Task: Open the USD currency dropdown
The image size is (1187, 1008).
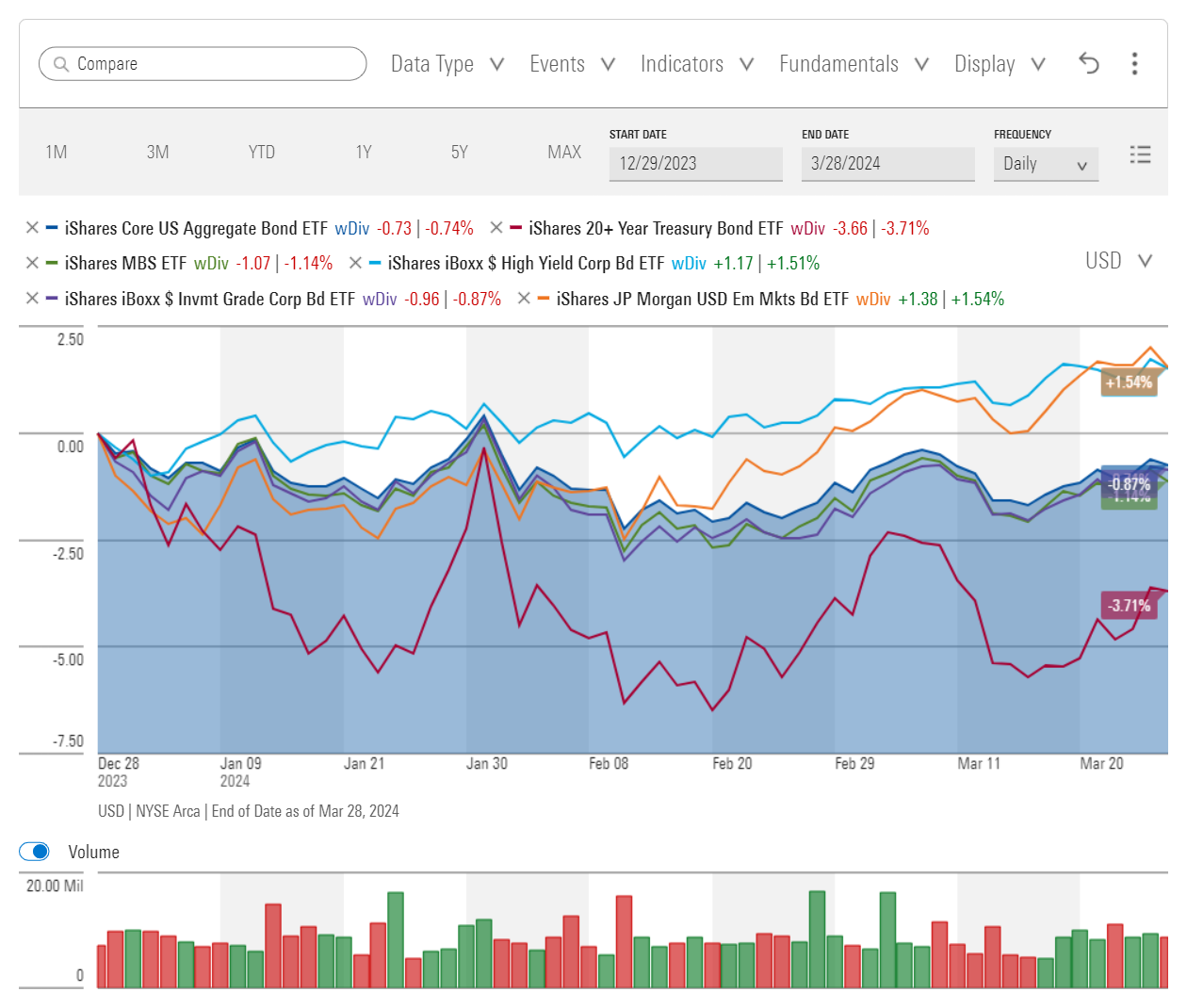Action: [1119, 261]
